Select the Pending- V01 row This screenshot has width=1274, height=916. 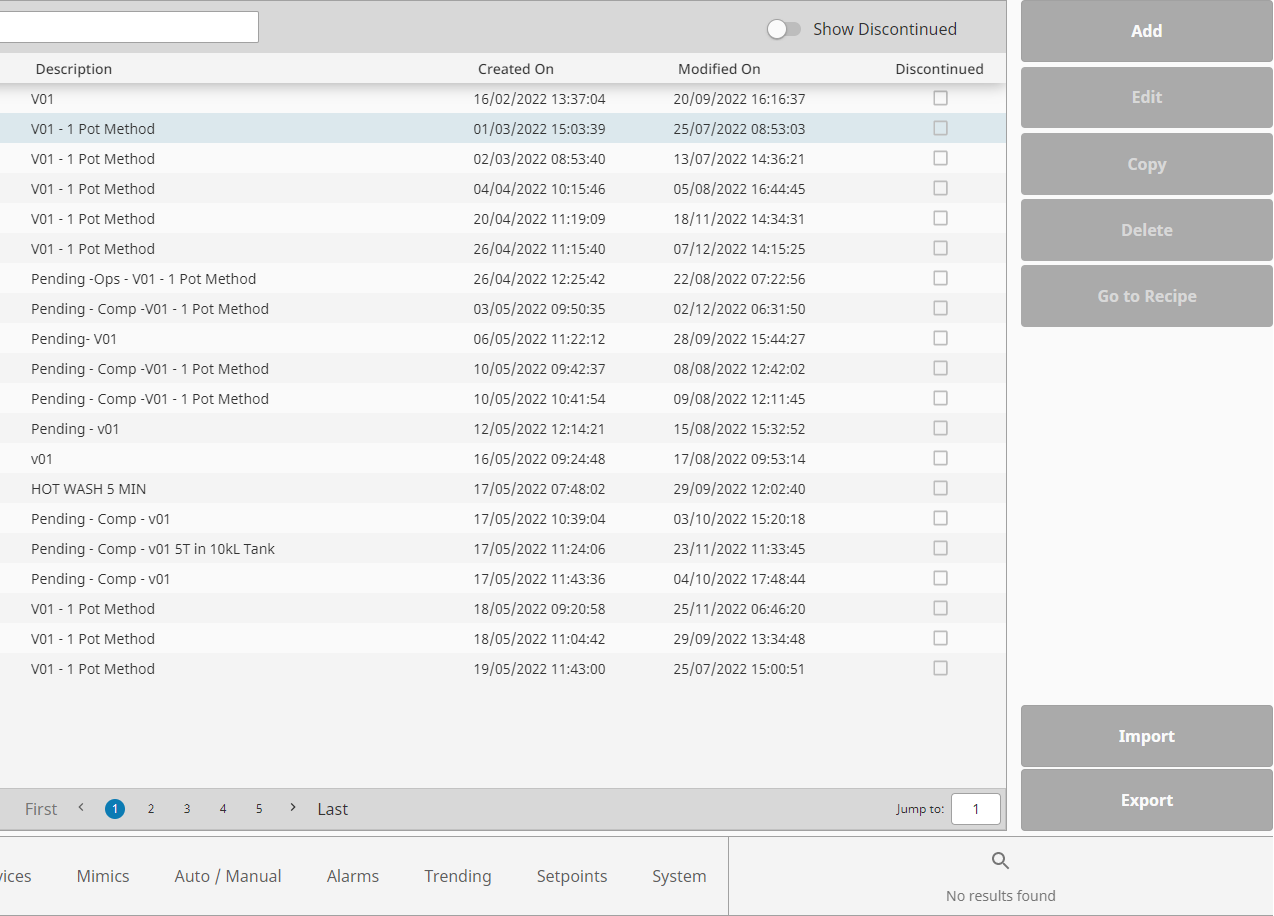pyautogui.click(x=503, y=338)
